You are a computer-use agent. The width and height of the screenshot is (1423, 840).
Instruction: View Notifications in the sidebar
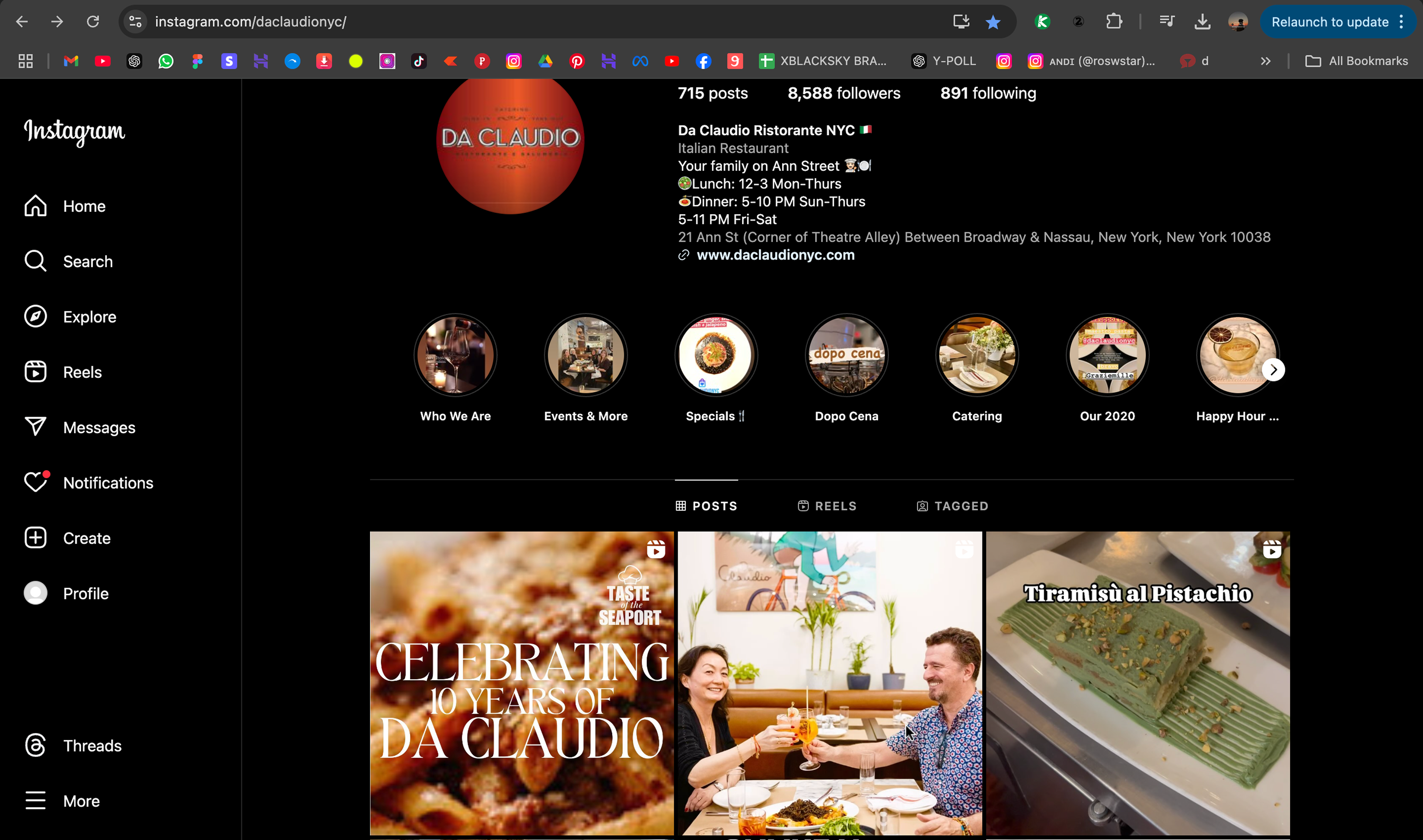(89, 483)
